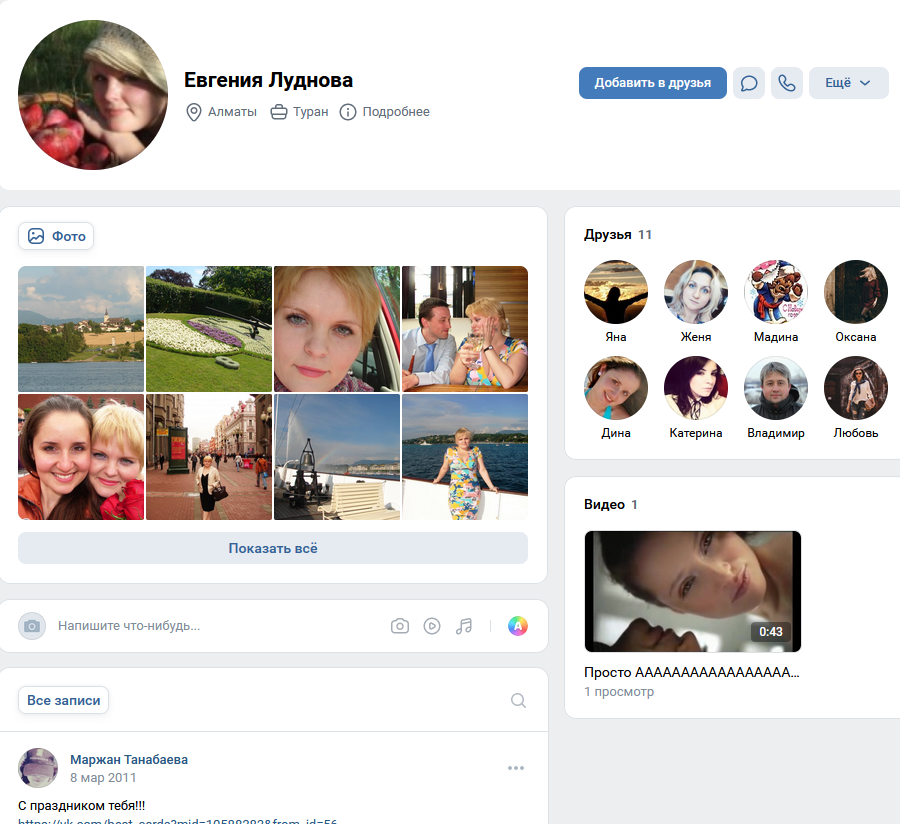This screenshot has width=900, height=824.
Task: Open friend Любовь's avatar
Action: 856,388
